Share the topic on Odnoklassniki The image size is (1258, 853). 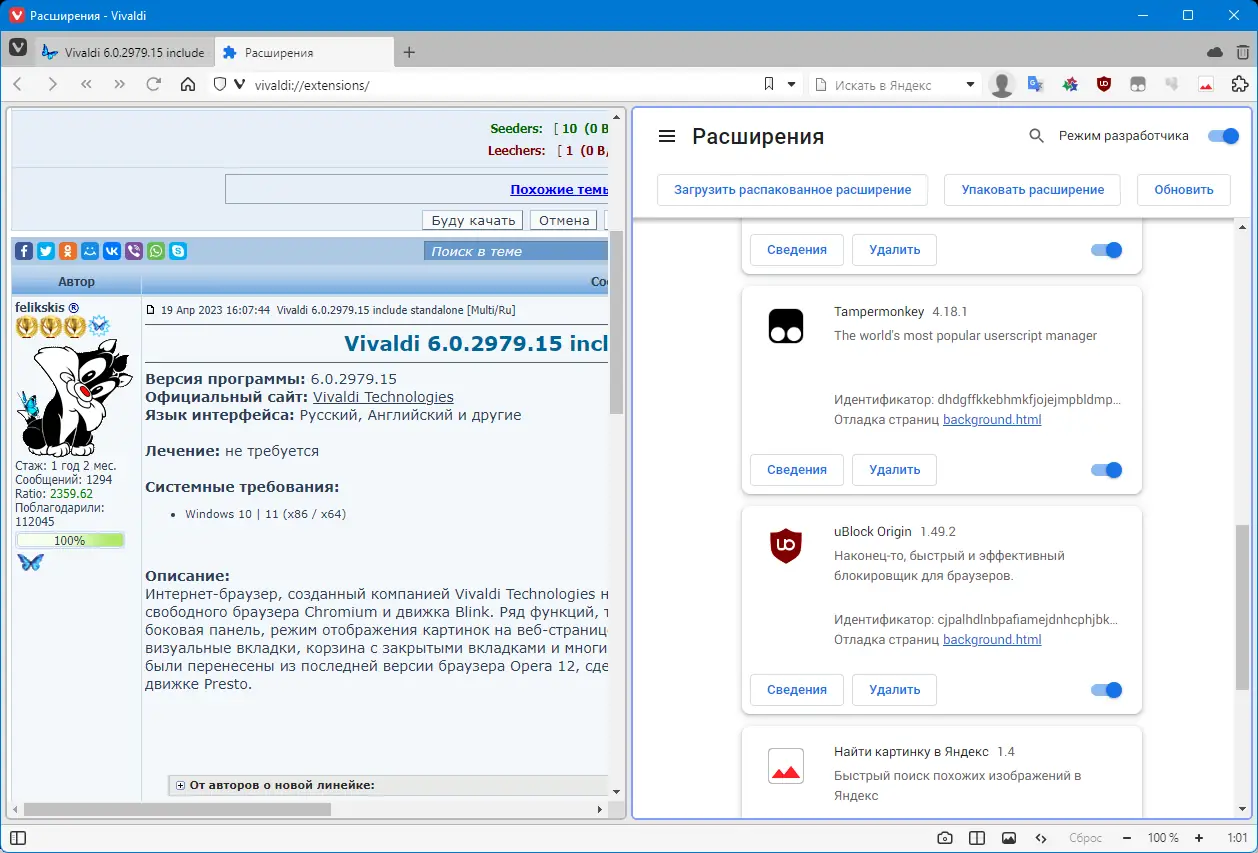click(68, 251)
